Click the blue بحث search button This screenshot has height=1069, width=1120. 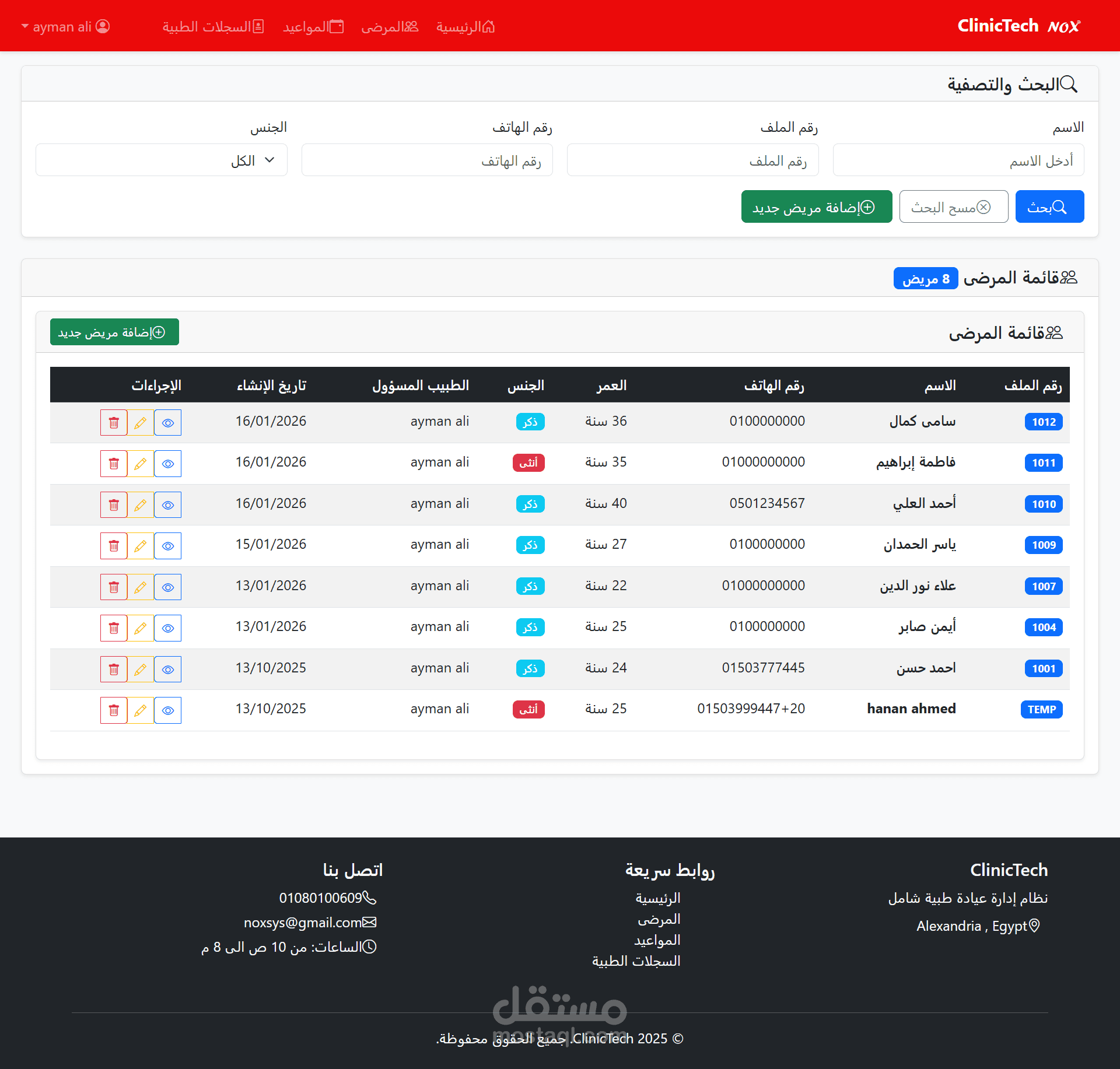(x=1049, y=207)
